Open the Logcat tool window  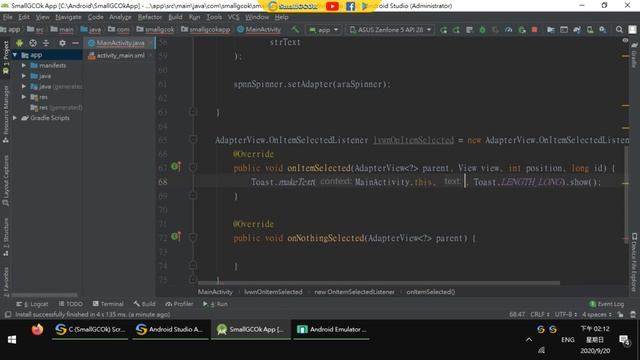(32, 304)
